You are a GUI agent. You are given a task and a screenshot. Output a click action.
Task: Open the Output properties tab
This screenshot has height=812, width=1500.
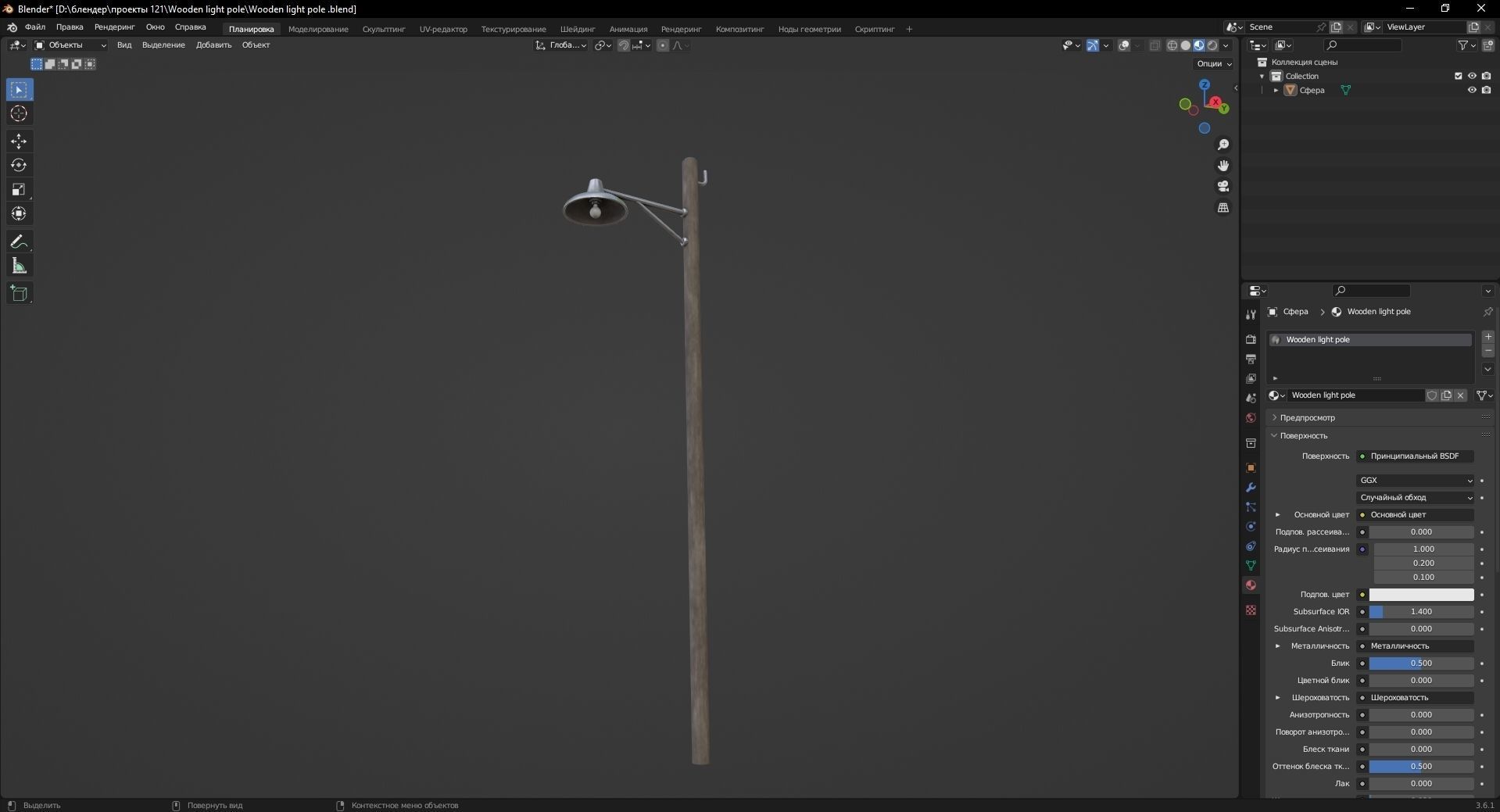tap(1251, 359)
